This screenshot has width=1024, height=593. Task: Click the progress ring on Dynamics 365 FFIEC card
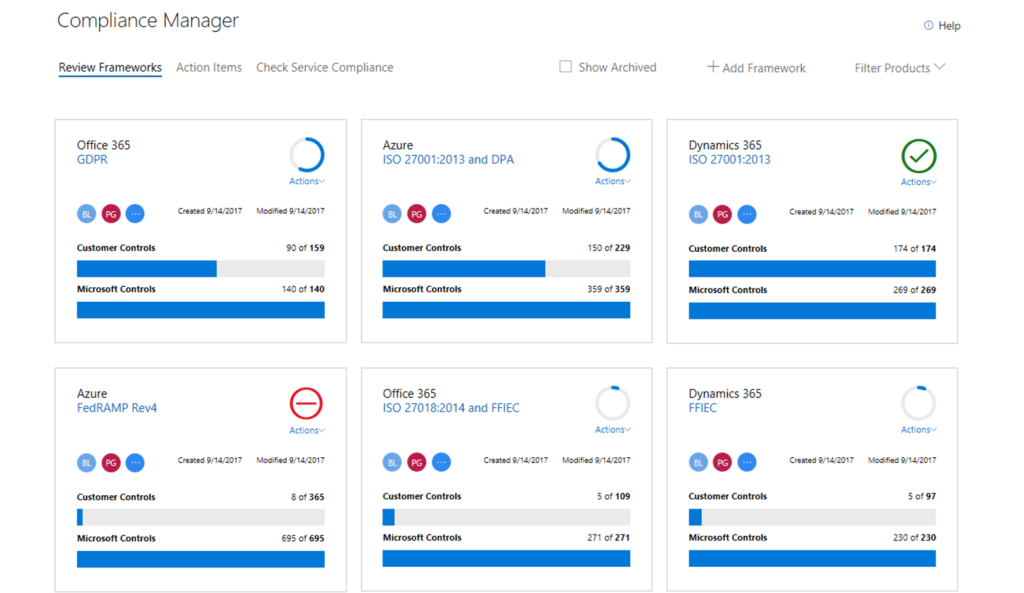(x=919, y=403)
